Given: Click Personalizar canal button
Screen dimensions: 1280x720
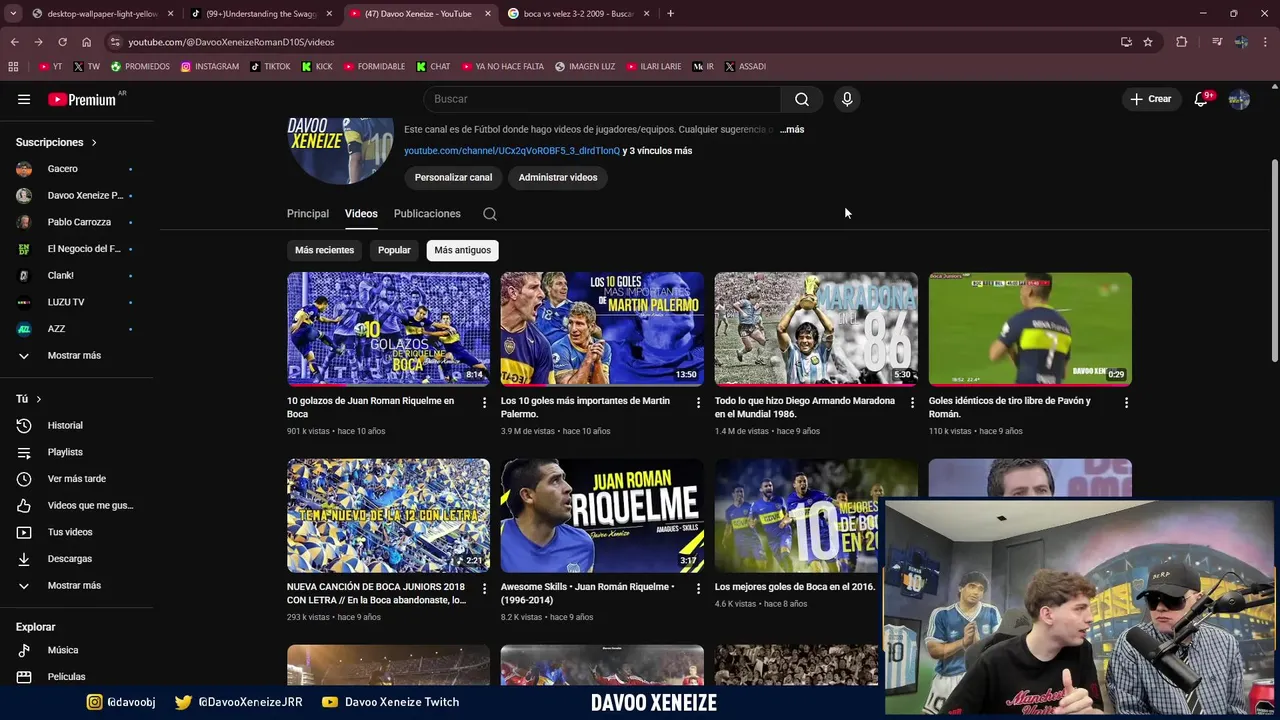Looking at the screenshot, I should (x=453, y=177).
